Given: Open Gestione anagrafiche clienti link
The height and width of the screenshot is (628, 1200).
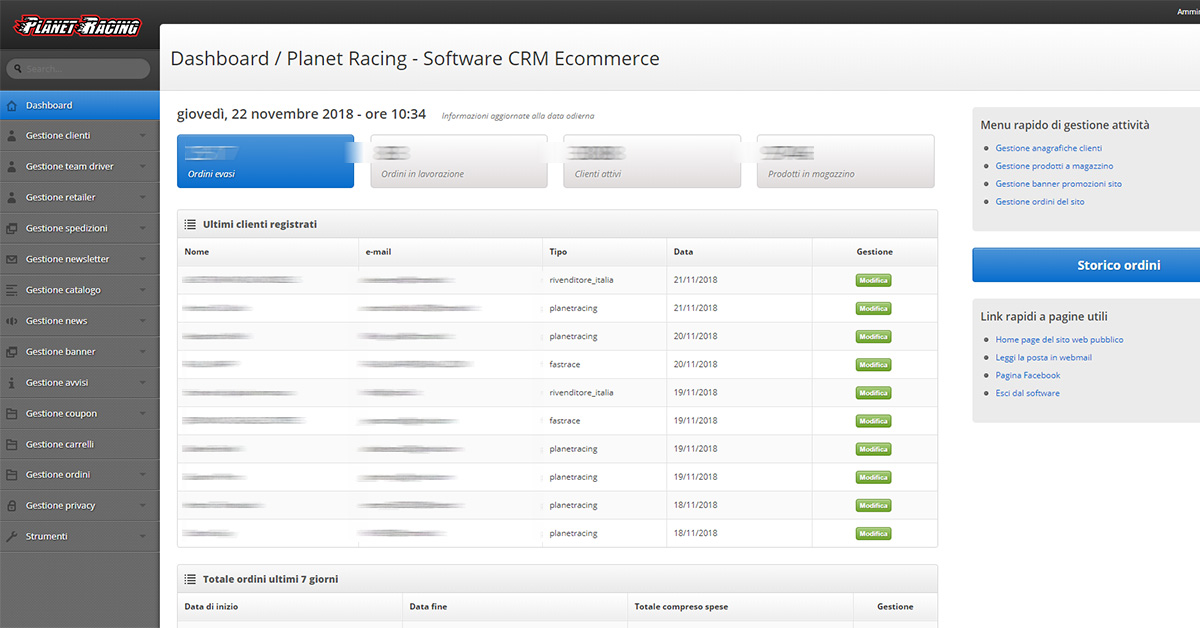Looking at the screenshot, I should coord(1049,148).
